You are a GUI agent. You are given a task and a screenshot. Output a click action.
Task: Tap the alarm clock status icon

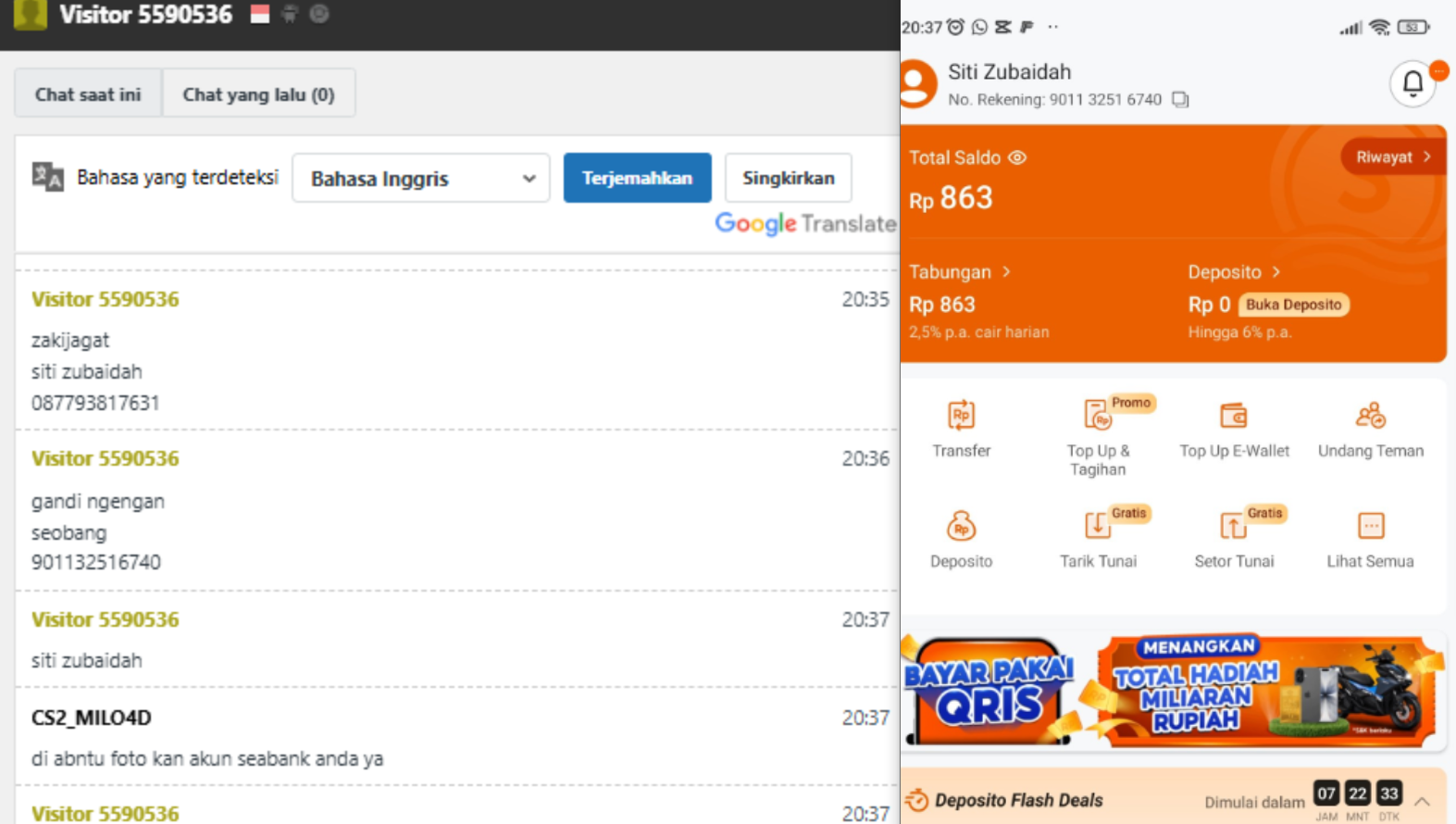pyautogui.click(x=955, y=27)
